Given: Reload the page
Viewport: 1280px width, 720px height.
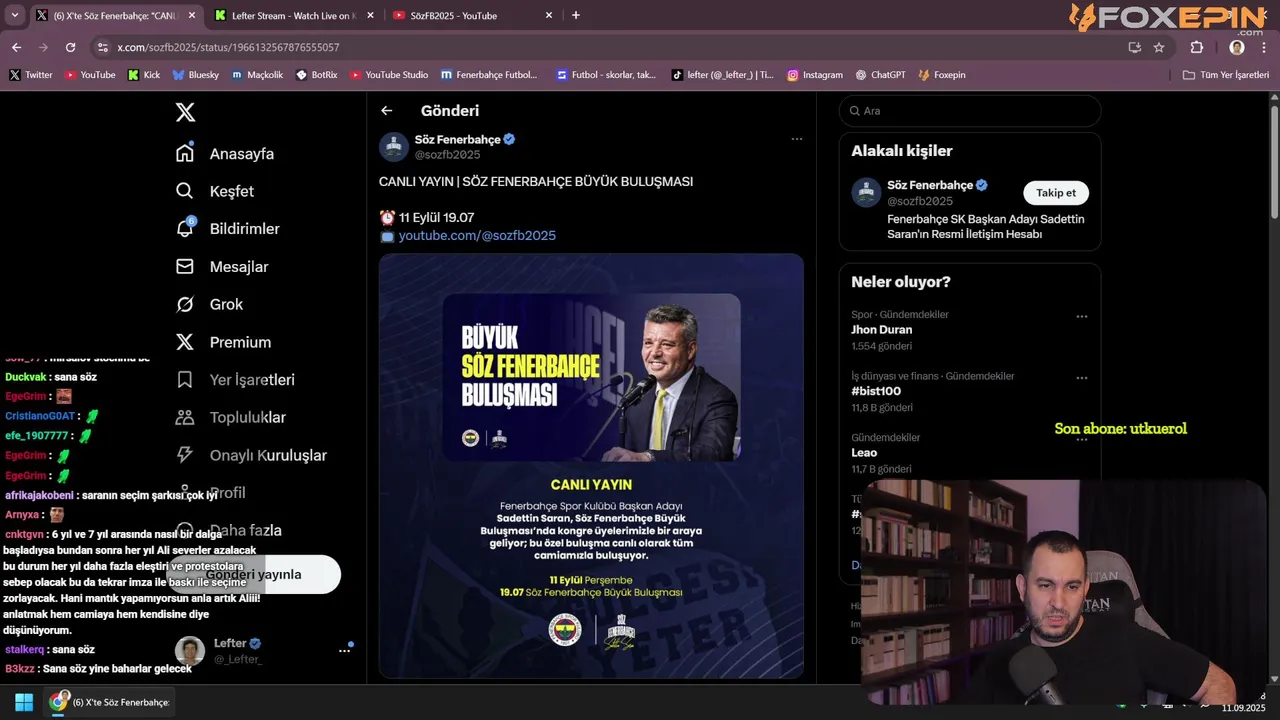Looking at the screenshot, I should (x=70, y=47).
